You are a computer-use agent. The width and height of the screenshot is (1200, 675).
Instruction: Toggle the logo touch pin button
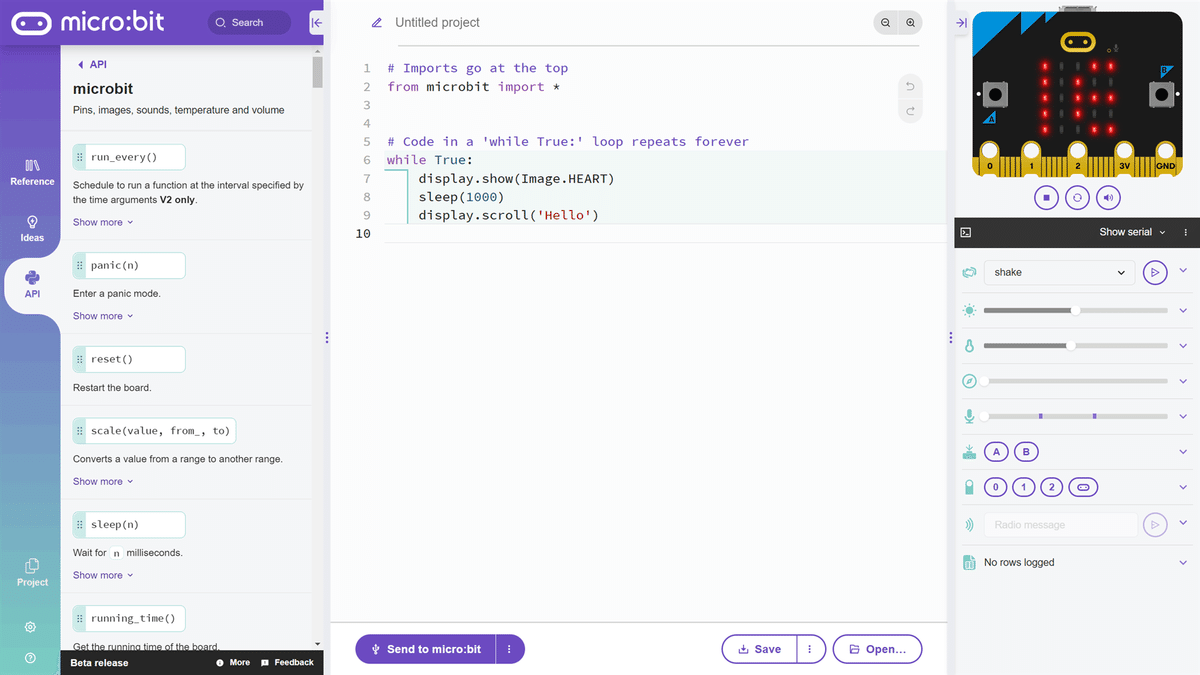coord(1084,487)
